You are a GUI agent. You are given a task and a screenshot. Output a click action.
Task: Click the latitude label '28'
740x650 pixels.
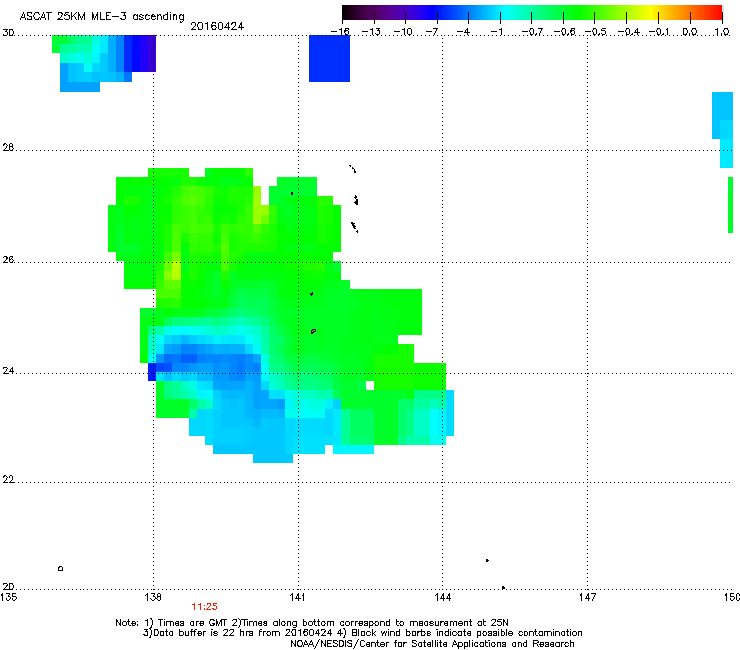tap(8, 148)
